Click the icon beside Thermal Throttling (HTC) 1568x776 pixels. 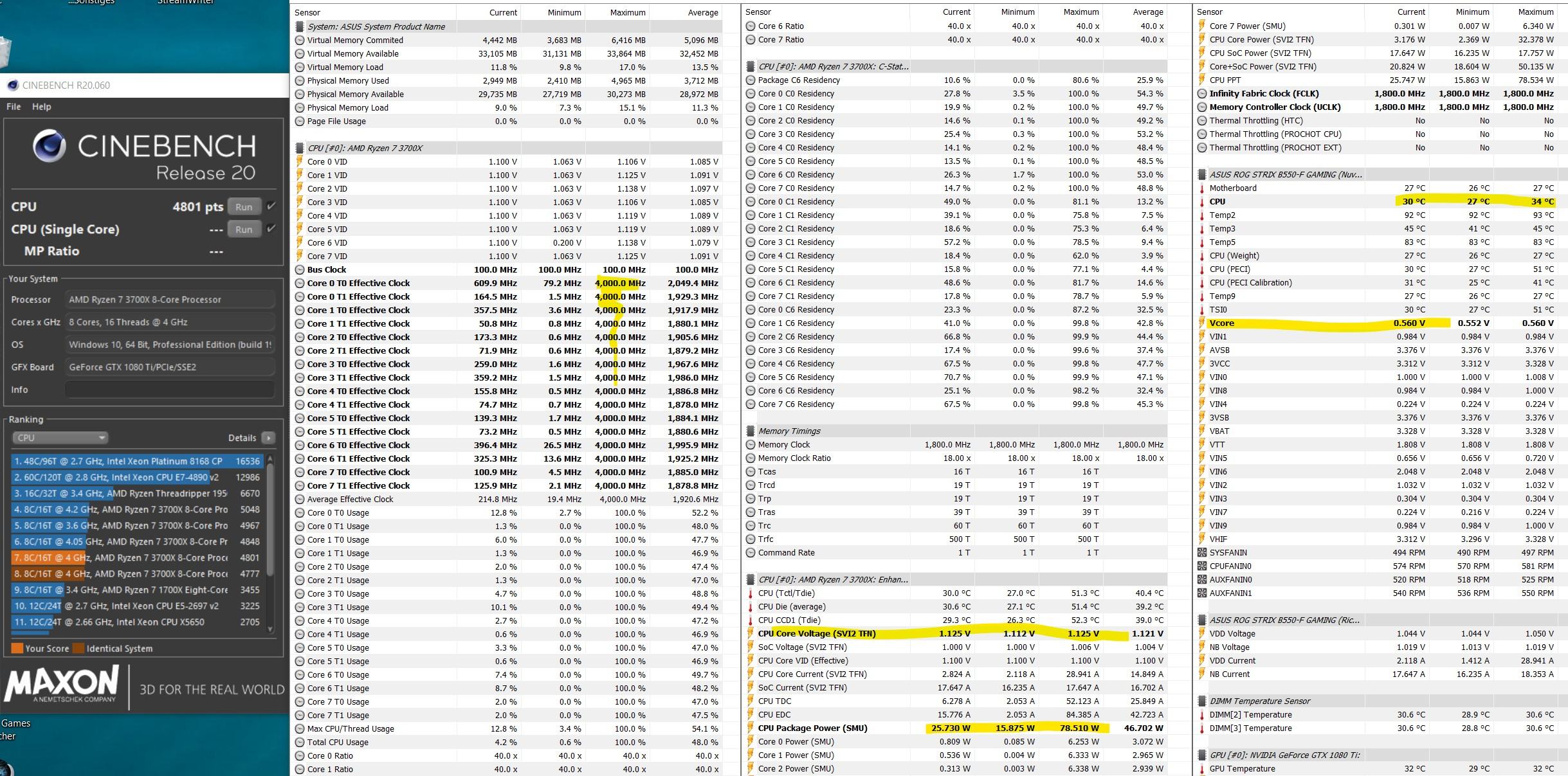[1202, 120]
